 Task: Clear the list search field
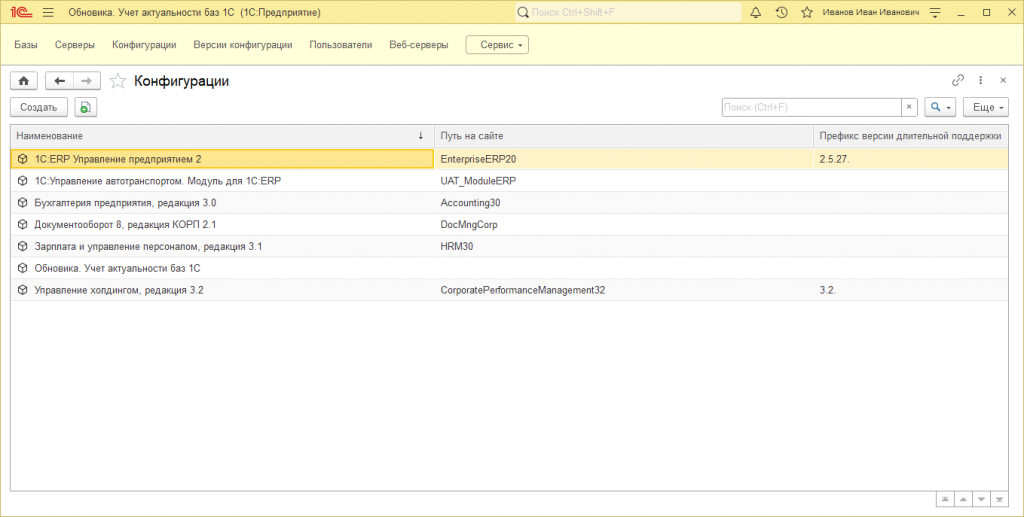(x=909, y=107)
